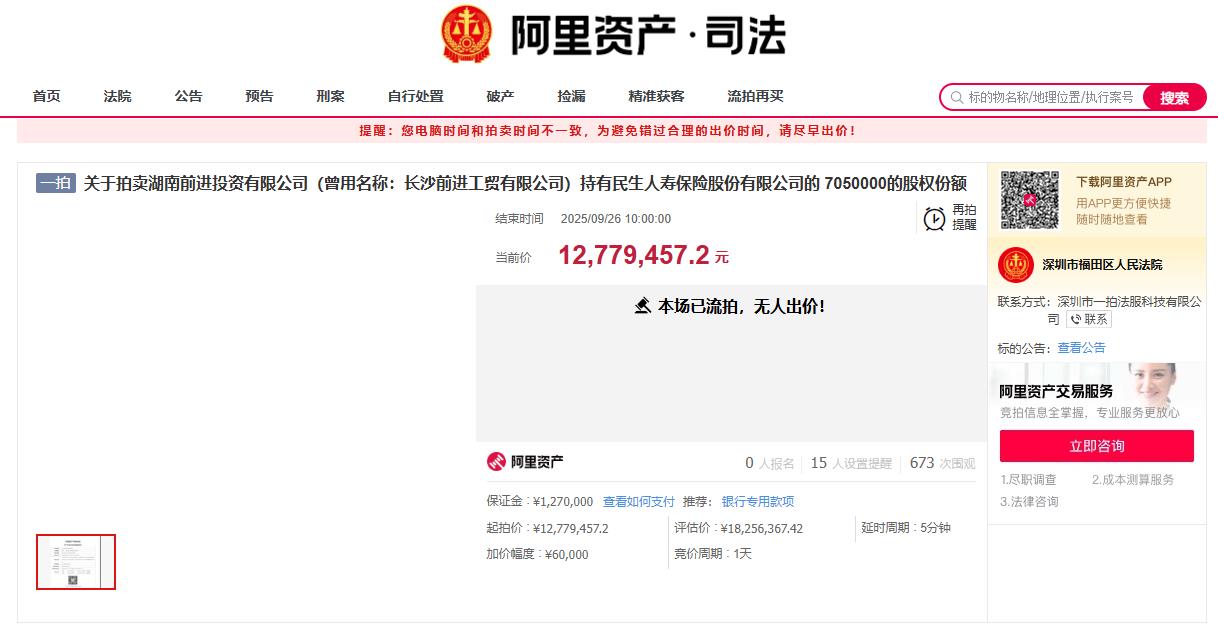Click the 0 人报名 counter
Screen dimensions: 1218x641
770,463
